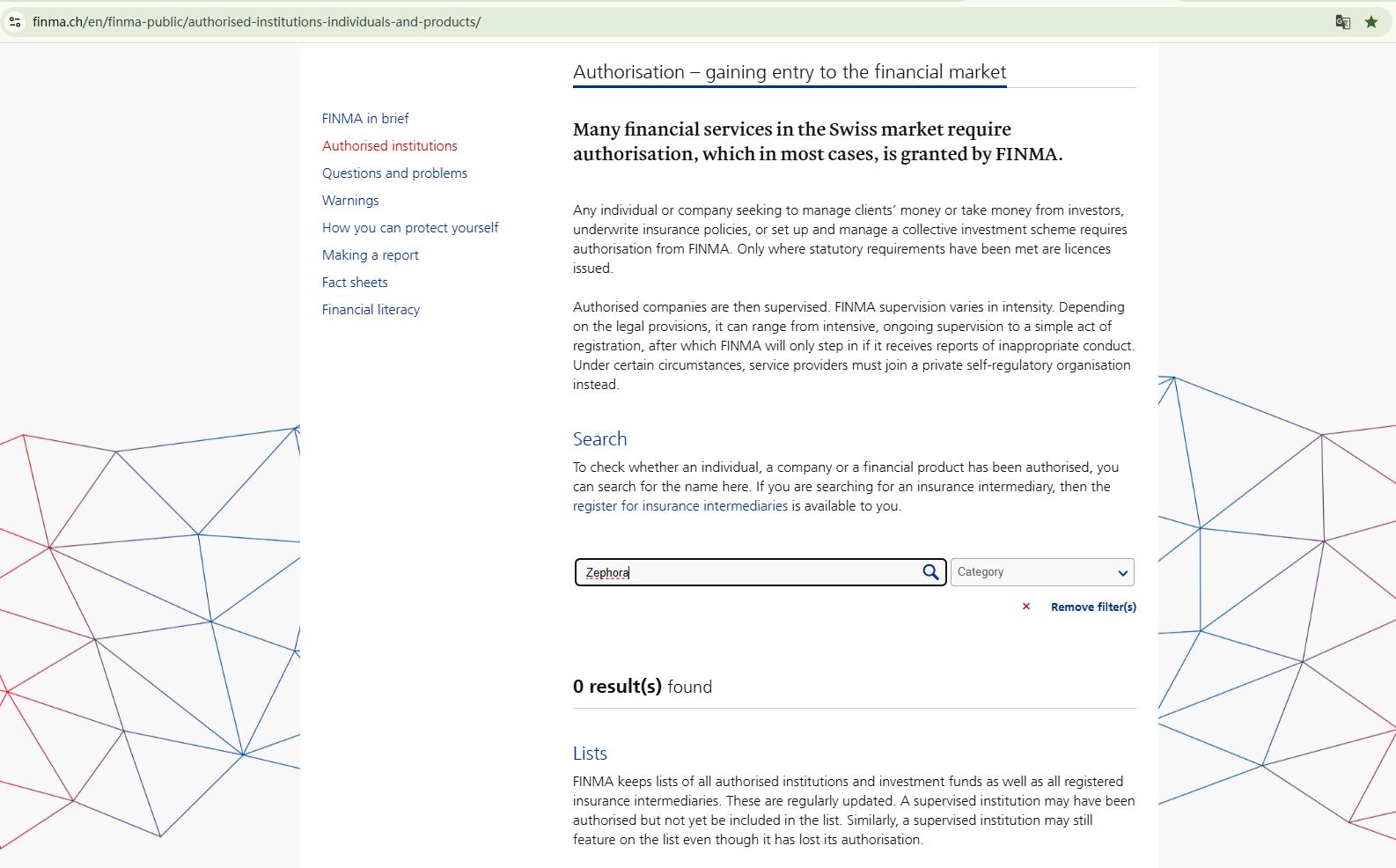This screenshot has height=868, width=1396.
Task: Open the Fact sheets page
Action: coord(355,283)
